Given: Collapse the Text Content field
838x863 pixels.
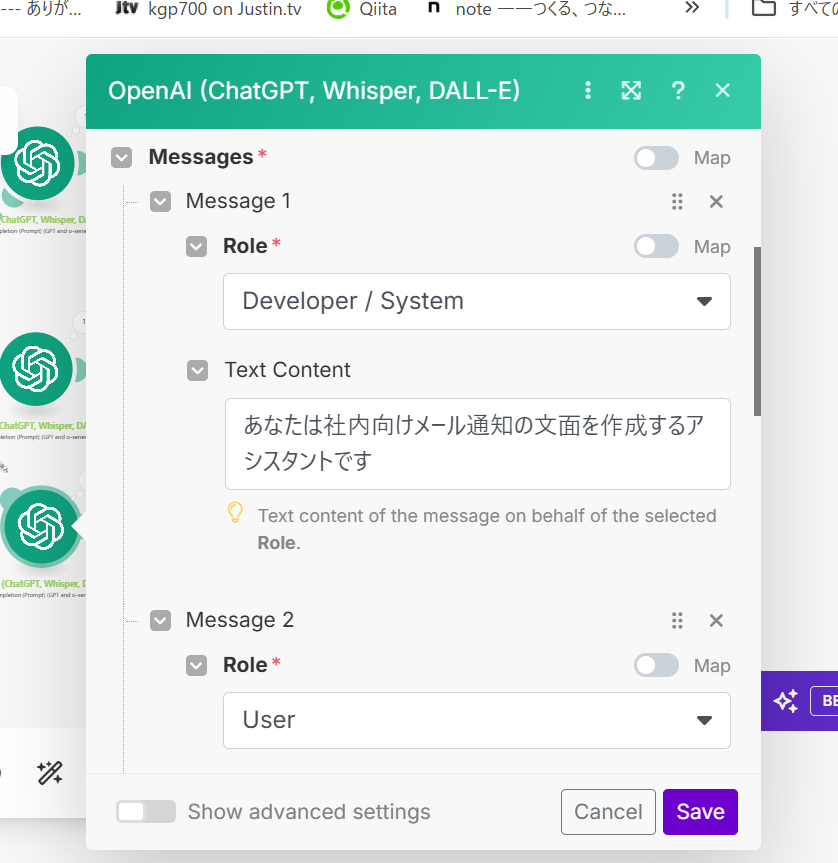Looking at the screenshot, I should click(198, 370).
